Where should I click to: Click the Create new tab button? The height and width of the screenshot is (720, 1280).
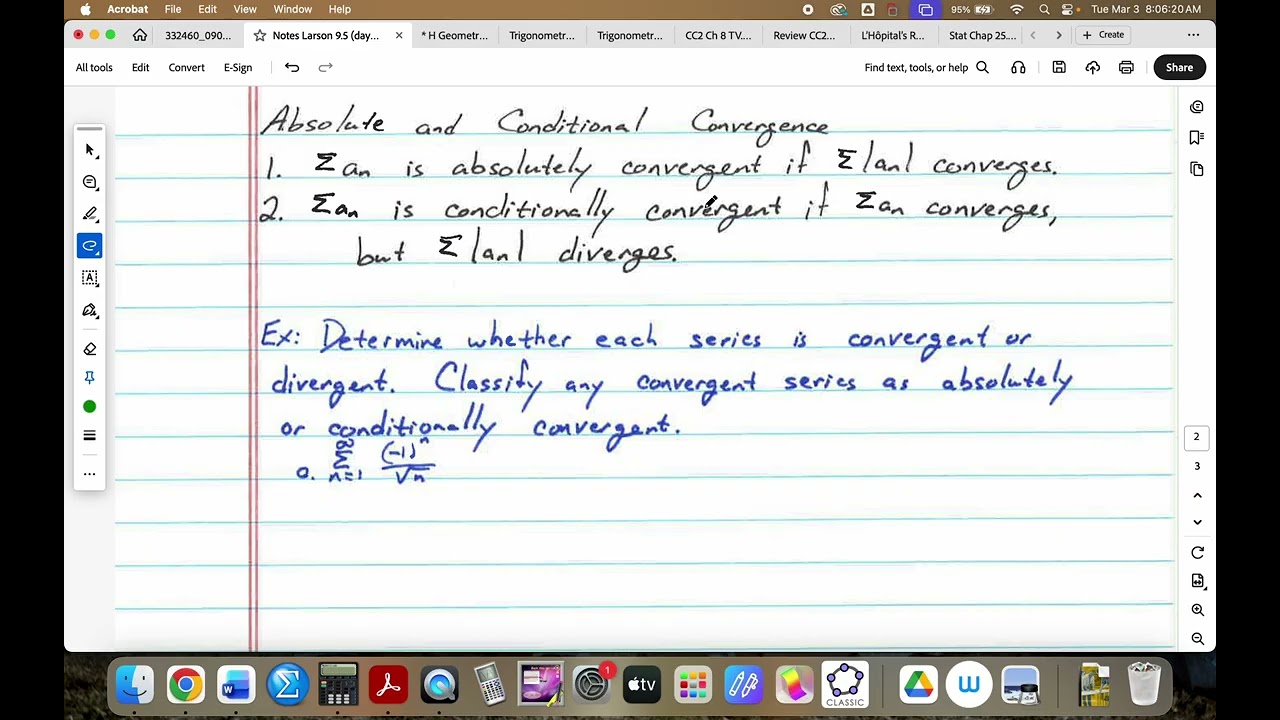[x=1103, y=35]
